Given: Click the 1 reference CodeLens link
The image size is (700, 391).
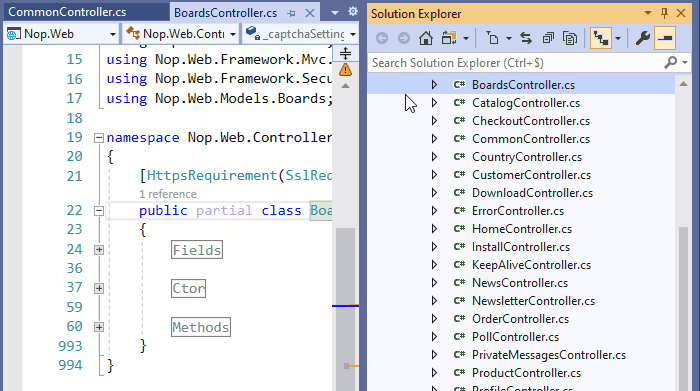Looking at the screenshot, I should [168, 194].
